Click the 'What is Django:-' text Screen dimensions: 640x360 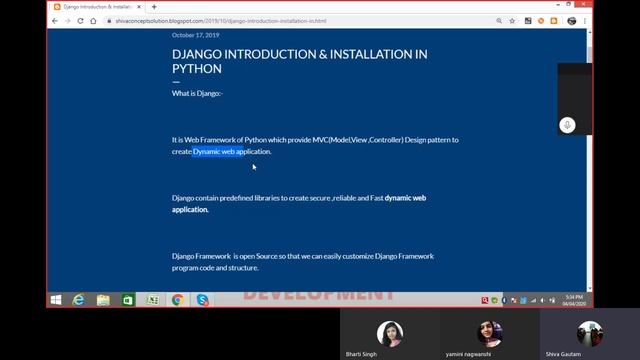tap(198, 93)
